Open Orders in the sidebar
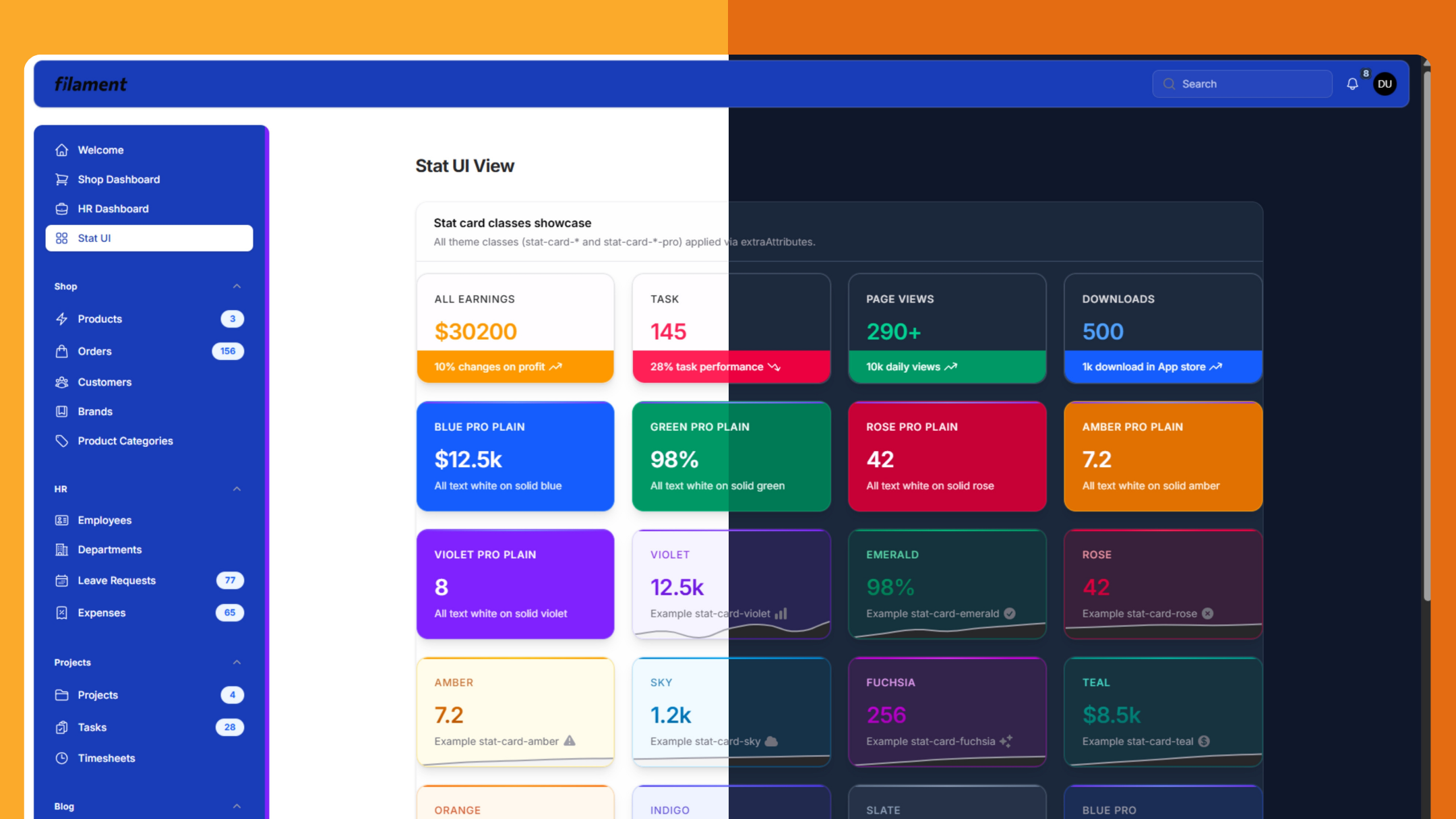This screenshot has width=1456, height=819. 149,351
